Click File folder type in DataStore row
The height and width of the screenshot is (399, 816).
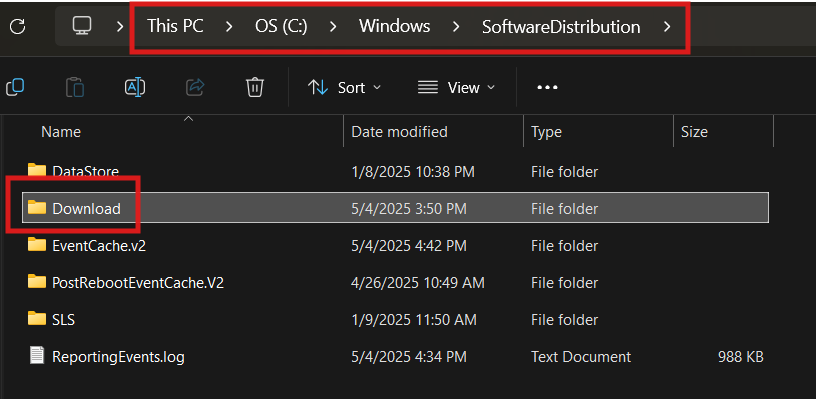pyautogui.click(x=565, y=171)
